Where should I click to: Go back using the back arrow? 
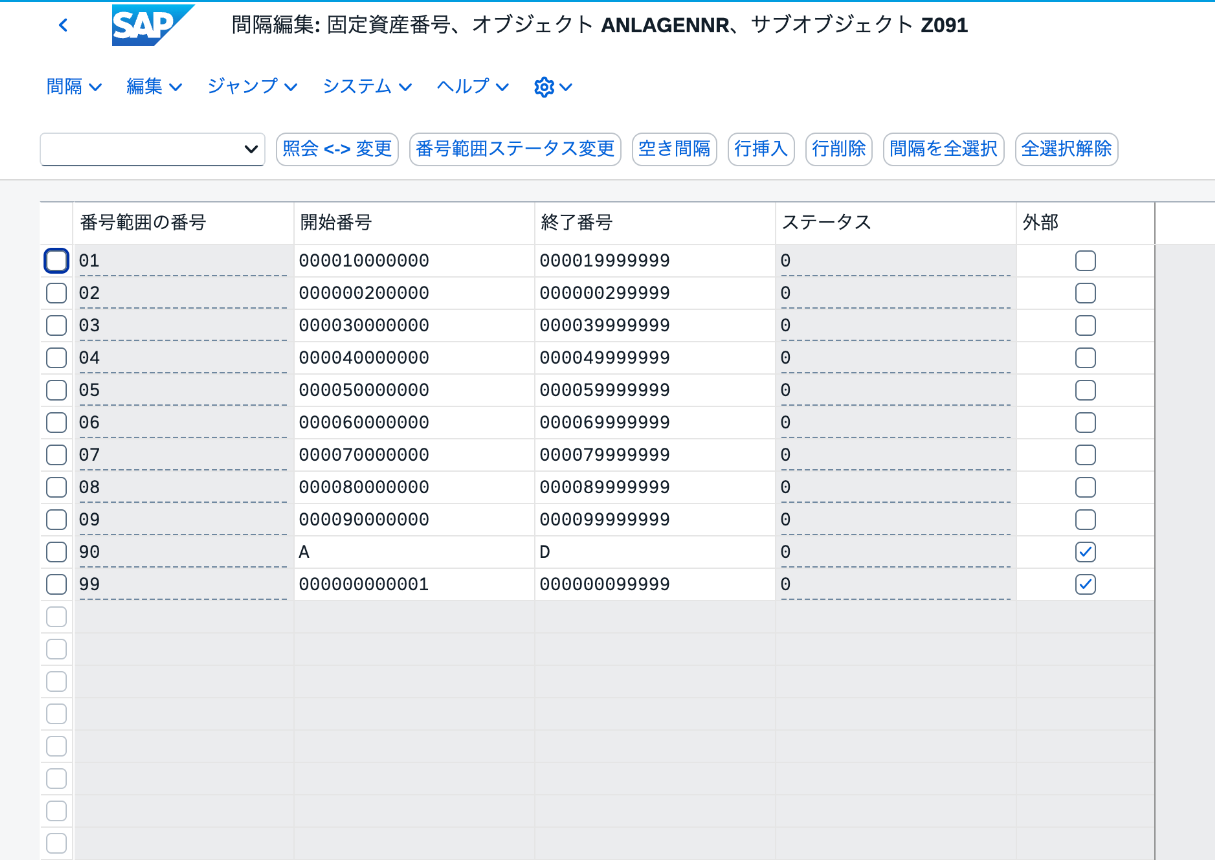point(63,25)
